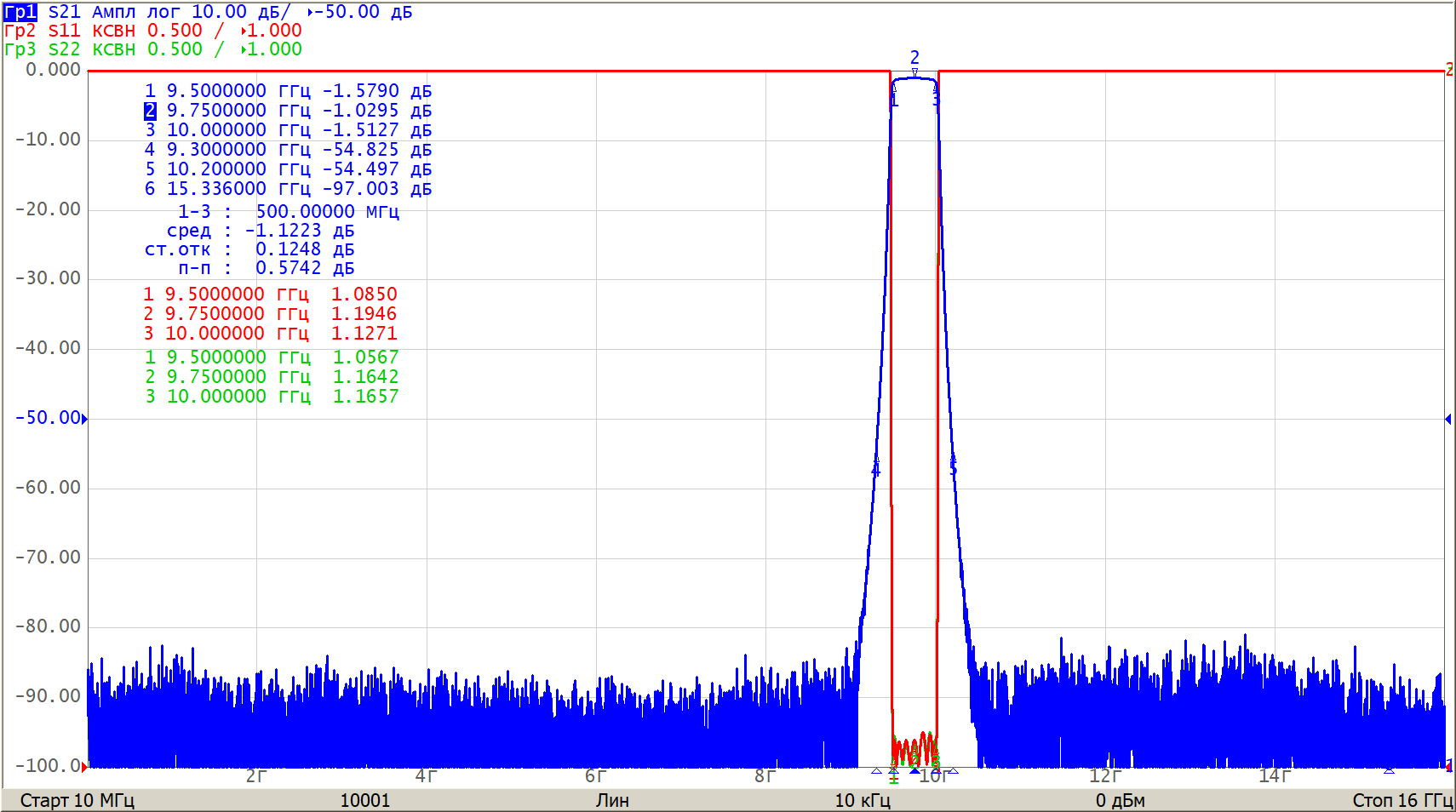The image size is (1456, 812).
Task: Activate the green Гр3 S22 trace label
Action: (x=20, y=49)
